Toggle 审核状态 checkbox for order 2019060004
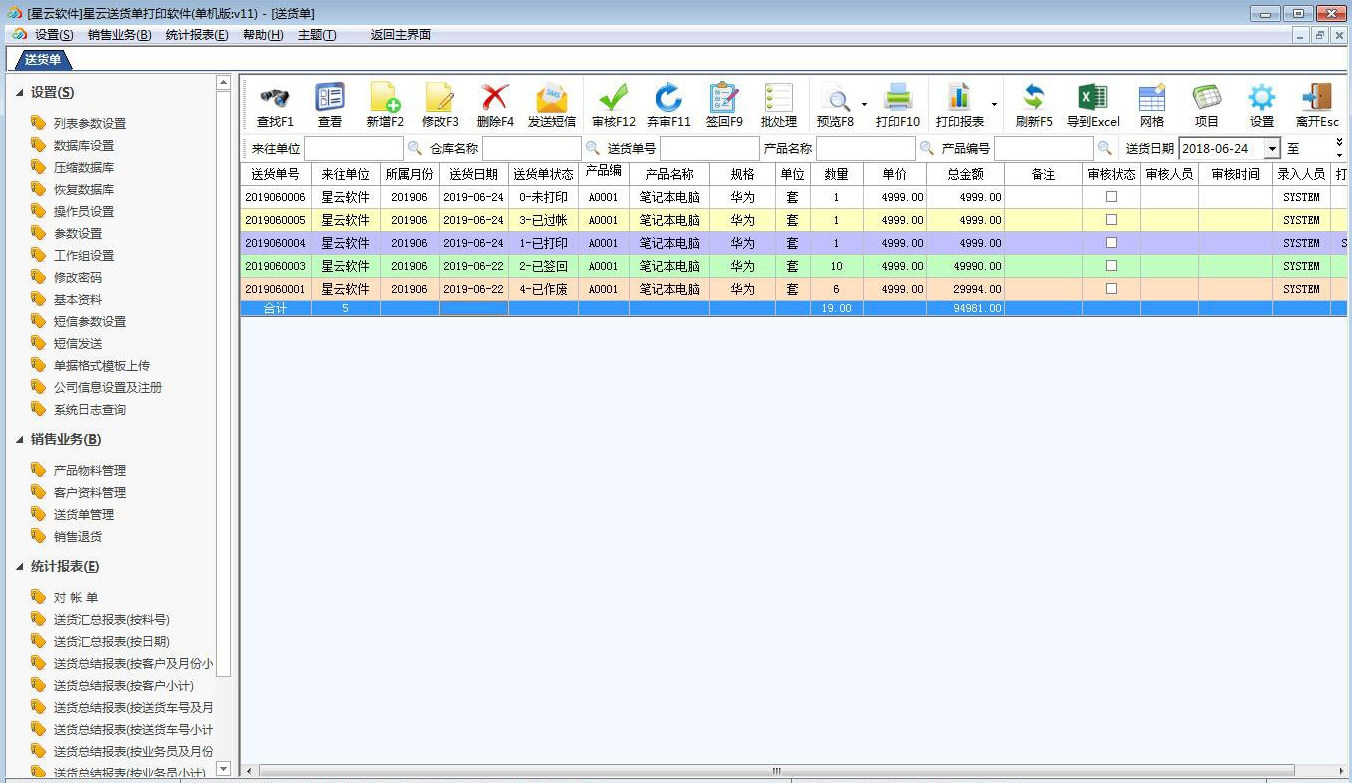Image resolution: width=1352 pixels, height=783 pixels. point(1111,243)
